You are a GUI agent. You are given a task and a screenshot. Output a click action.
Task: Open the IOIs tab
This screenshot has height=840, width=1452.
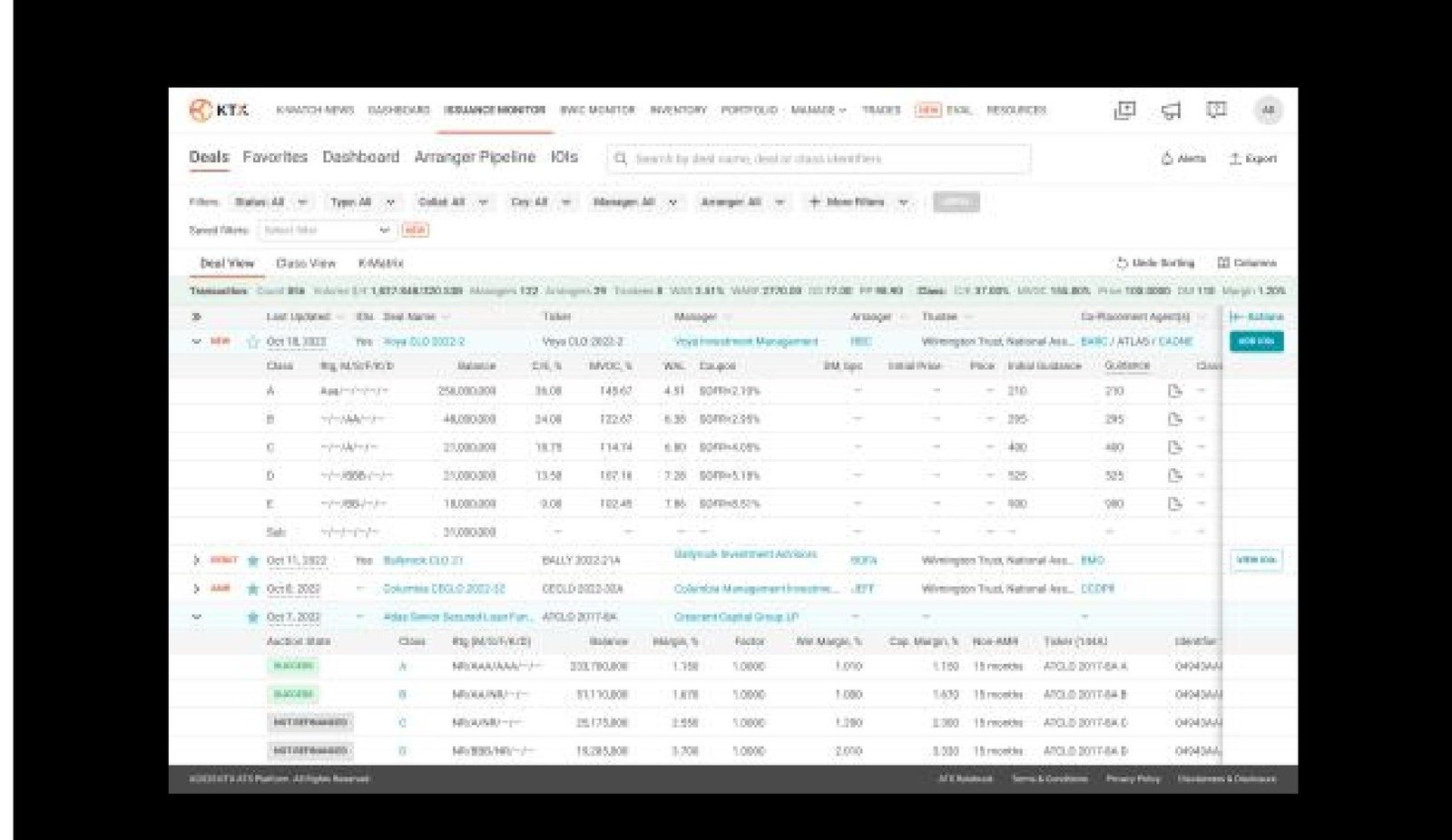point(564,157)
